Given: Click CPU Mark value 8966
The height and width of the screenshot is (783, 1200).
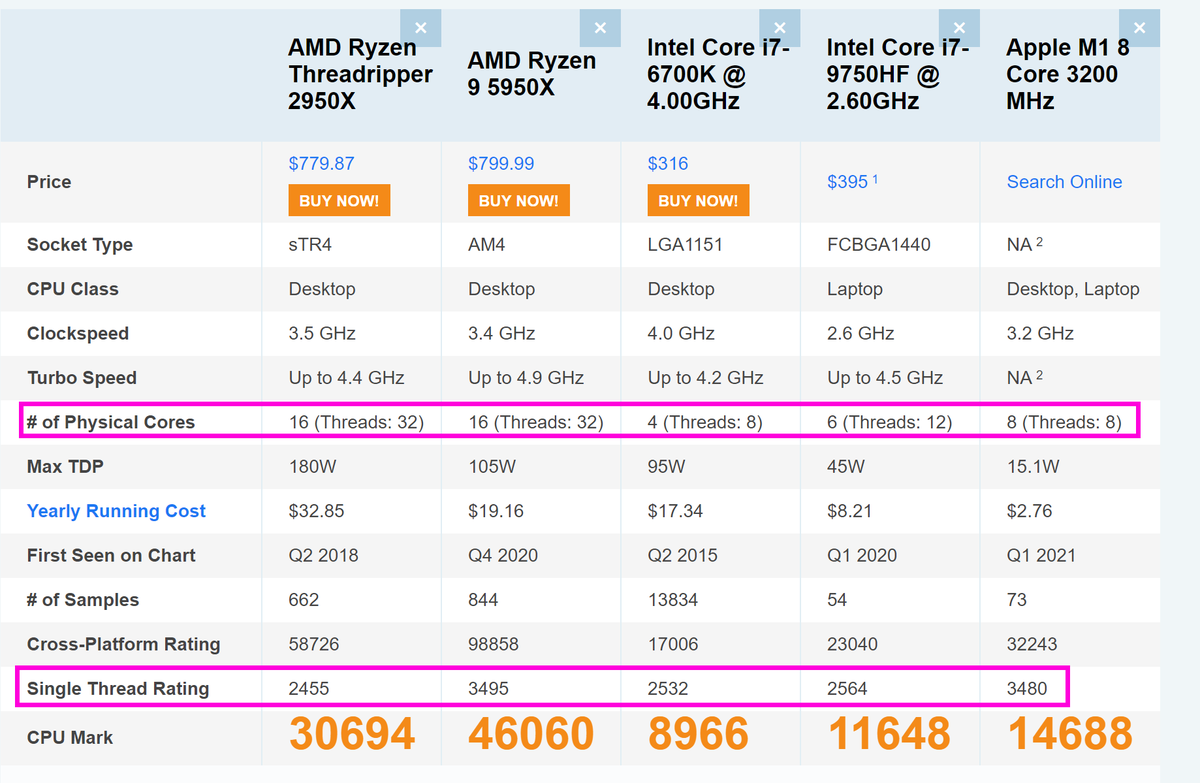Looking at the screenshot, I should [x=698, y=735].
